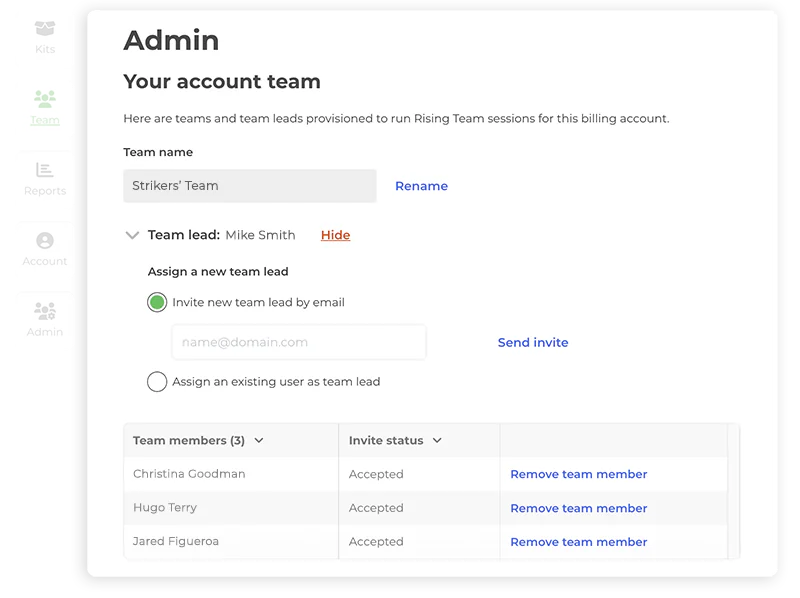
Task: Focus the Team name field Strikers' Team
Action: (250, 186)
